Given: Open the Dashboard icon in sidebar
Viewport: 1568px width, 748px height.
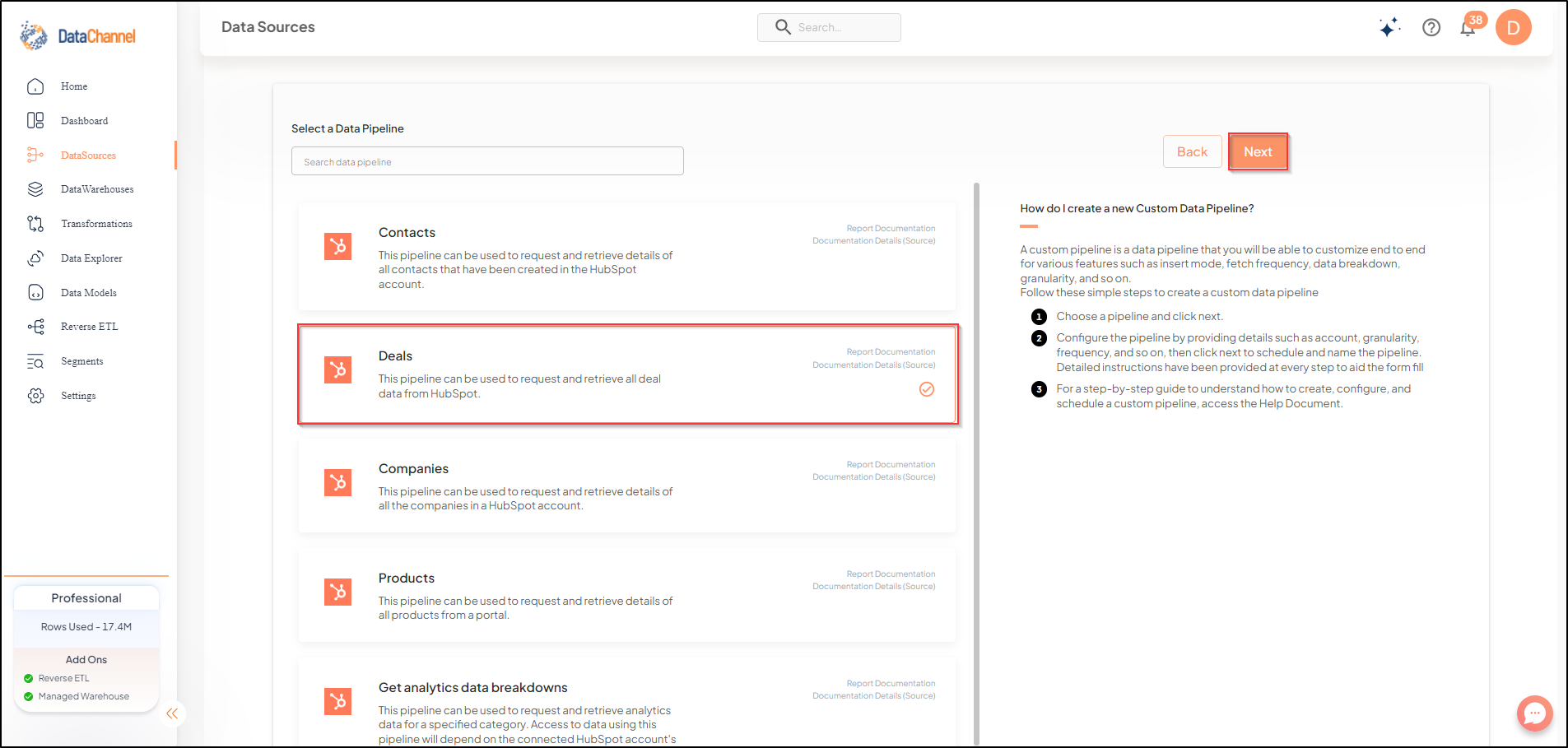Looking at the screenshot, I should click(x=35, y=121).
